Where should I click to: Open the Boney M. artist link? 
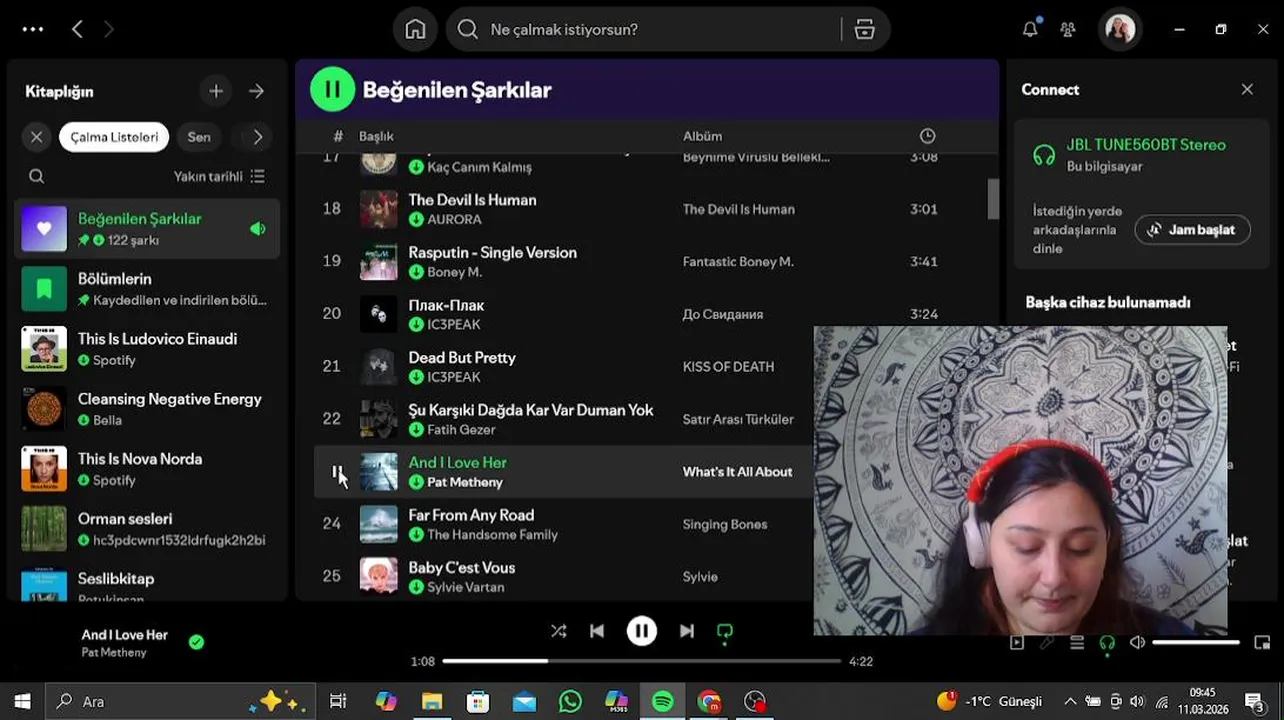(455, 272)
